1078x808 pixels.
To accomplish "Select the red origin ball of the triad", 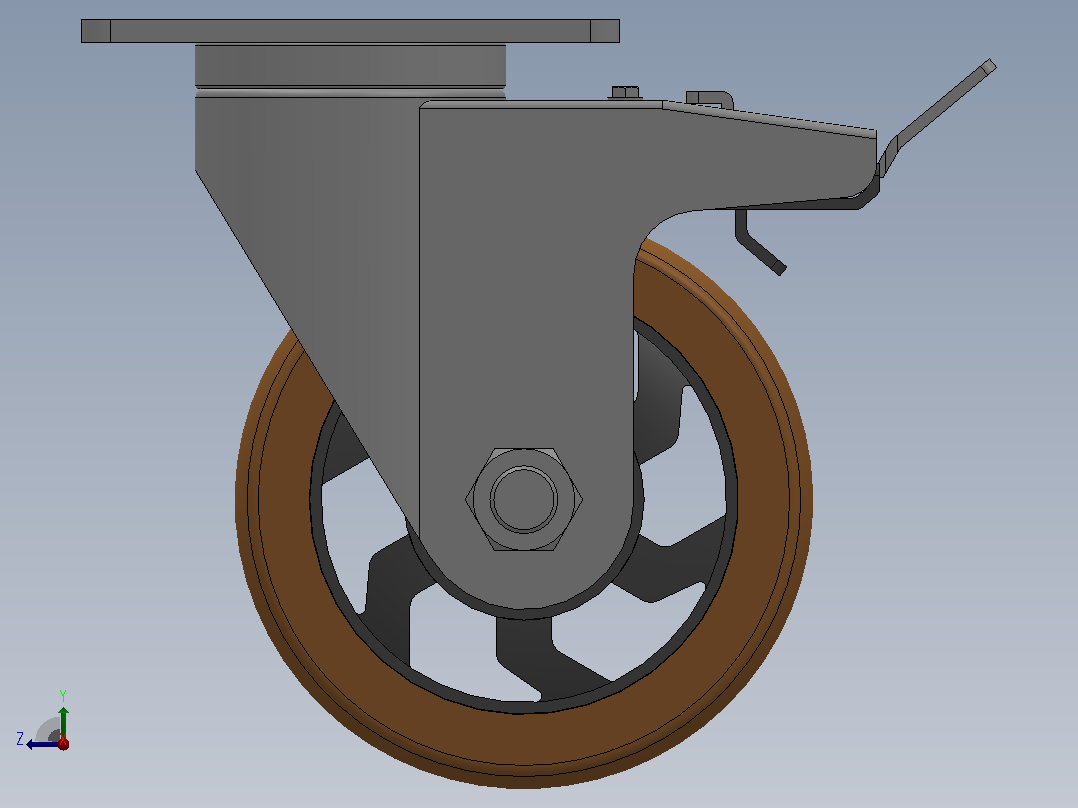I will [63, 743].
